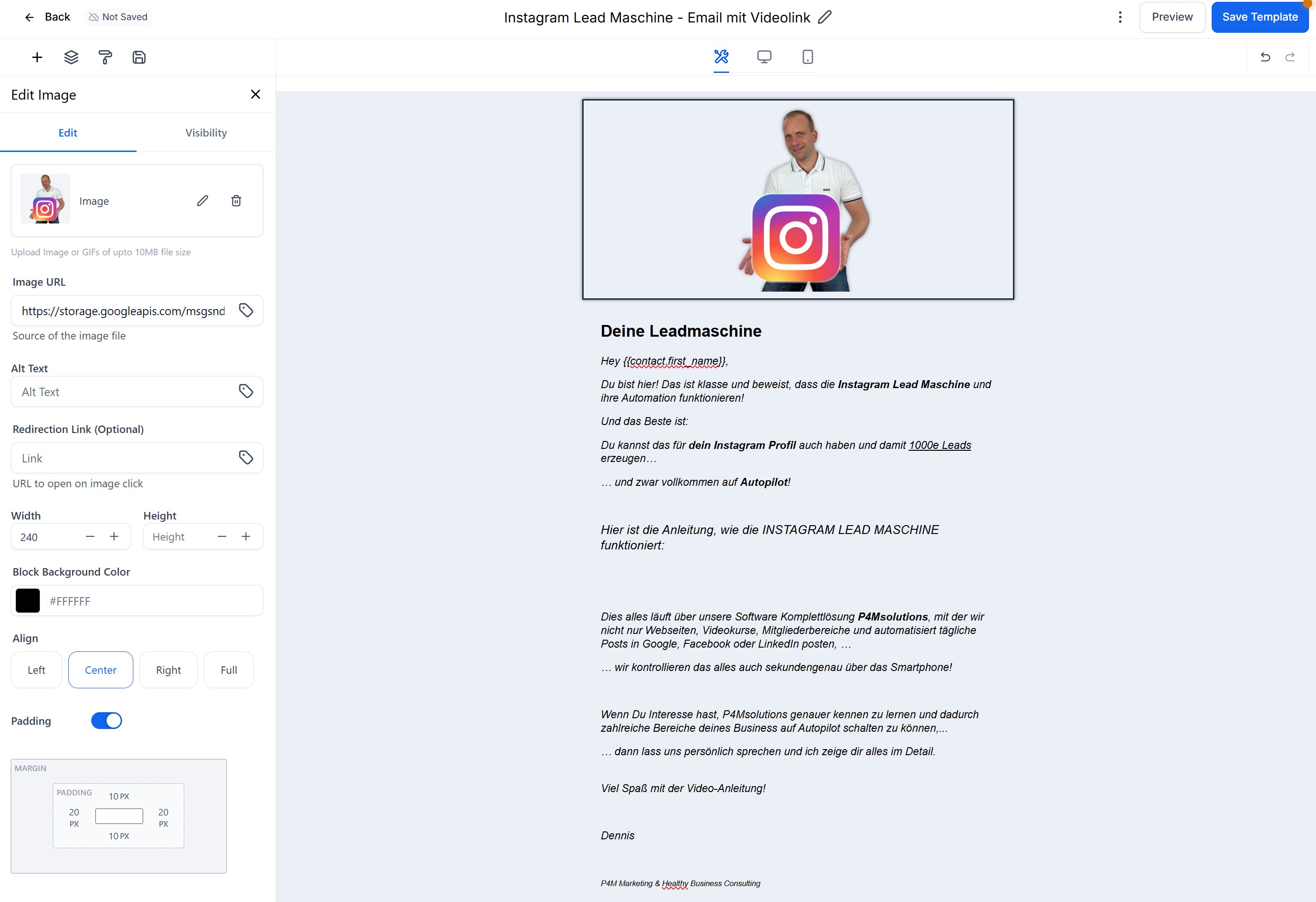Open the paint roller styles icon
Viewport: 1316px width, 902px height.
(x=105, y=57)
